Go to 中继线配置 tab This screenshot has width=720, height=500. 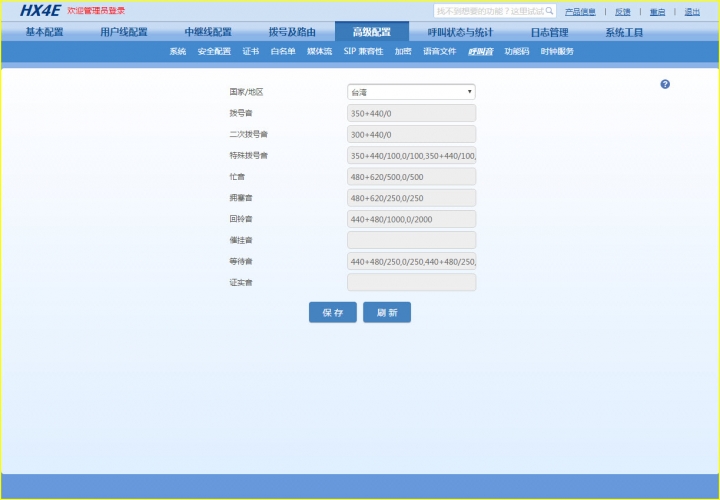click(x=208, y=32)
